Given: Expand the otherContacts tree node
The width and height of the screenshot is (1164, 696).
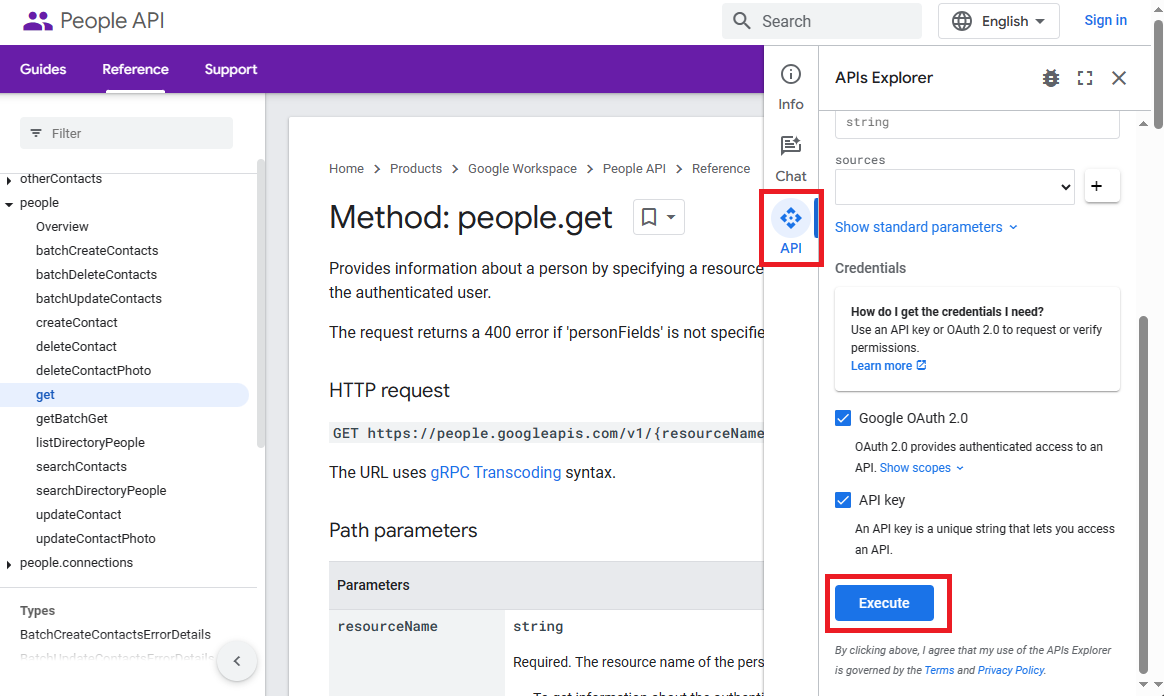Looking at the screenshot, I should pos(8,180).
